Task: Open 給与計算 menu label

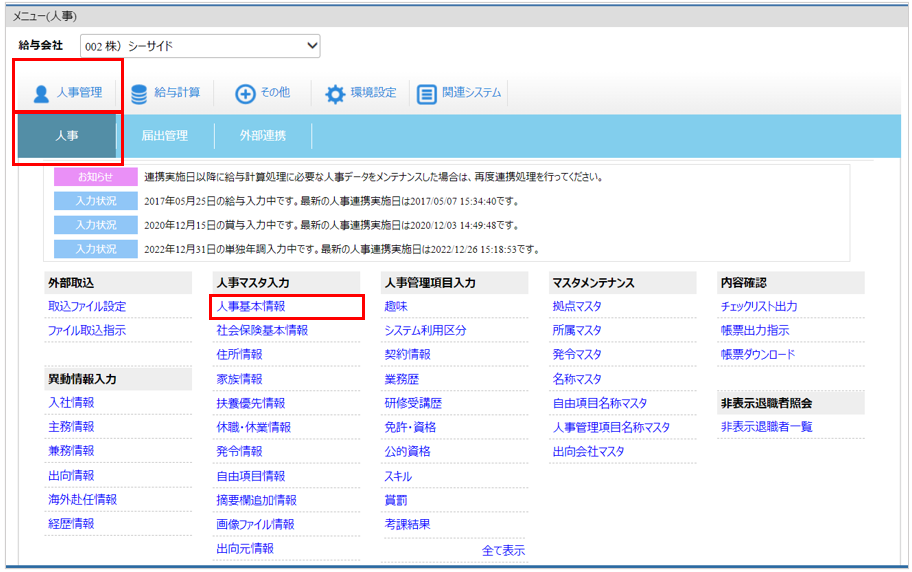Action: pos(177,93)
